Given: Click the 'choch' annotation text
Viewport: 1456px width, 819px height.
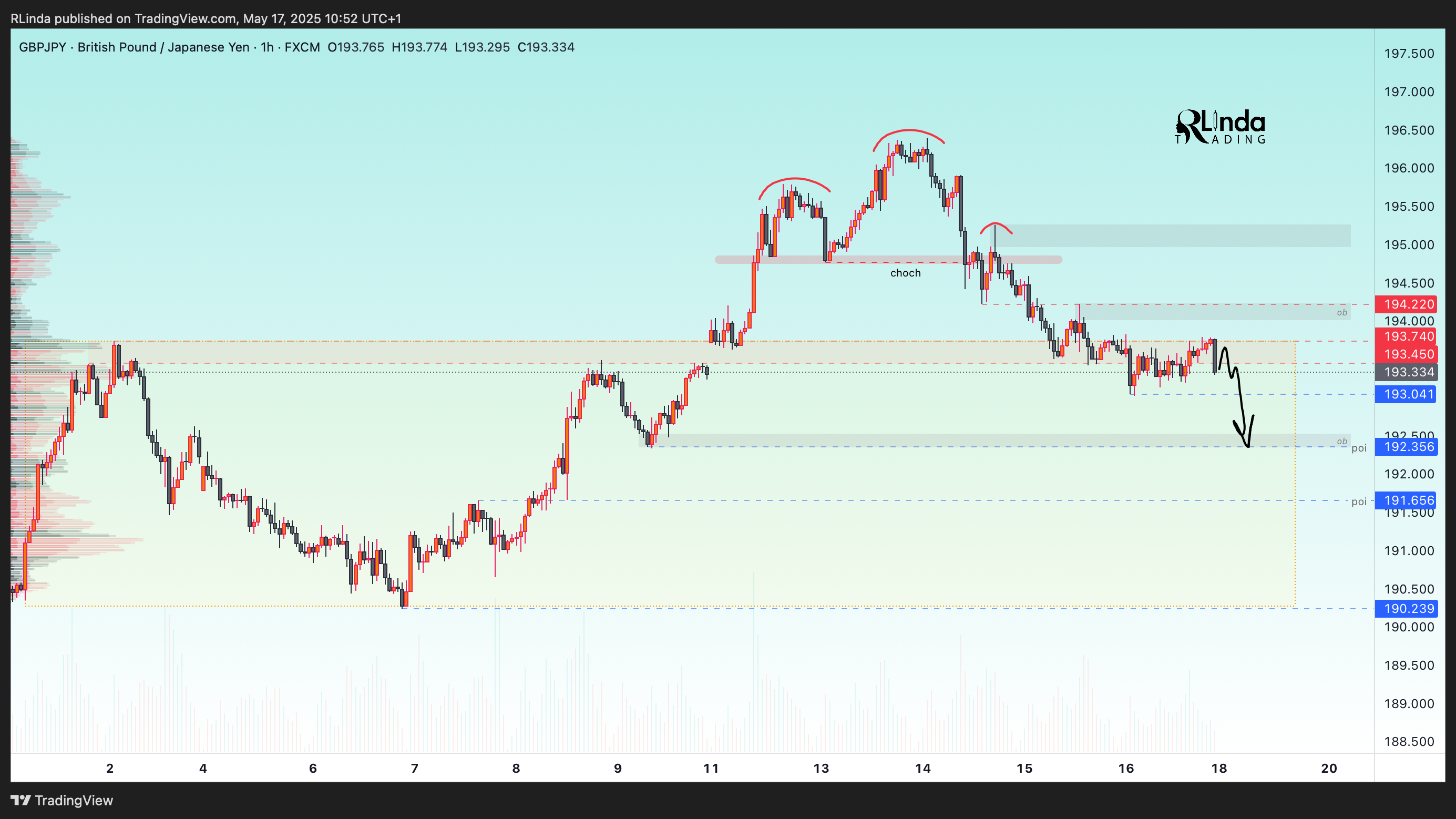Looking at the screenshot, I should tap(906, 273).
